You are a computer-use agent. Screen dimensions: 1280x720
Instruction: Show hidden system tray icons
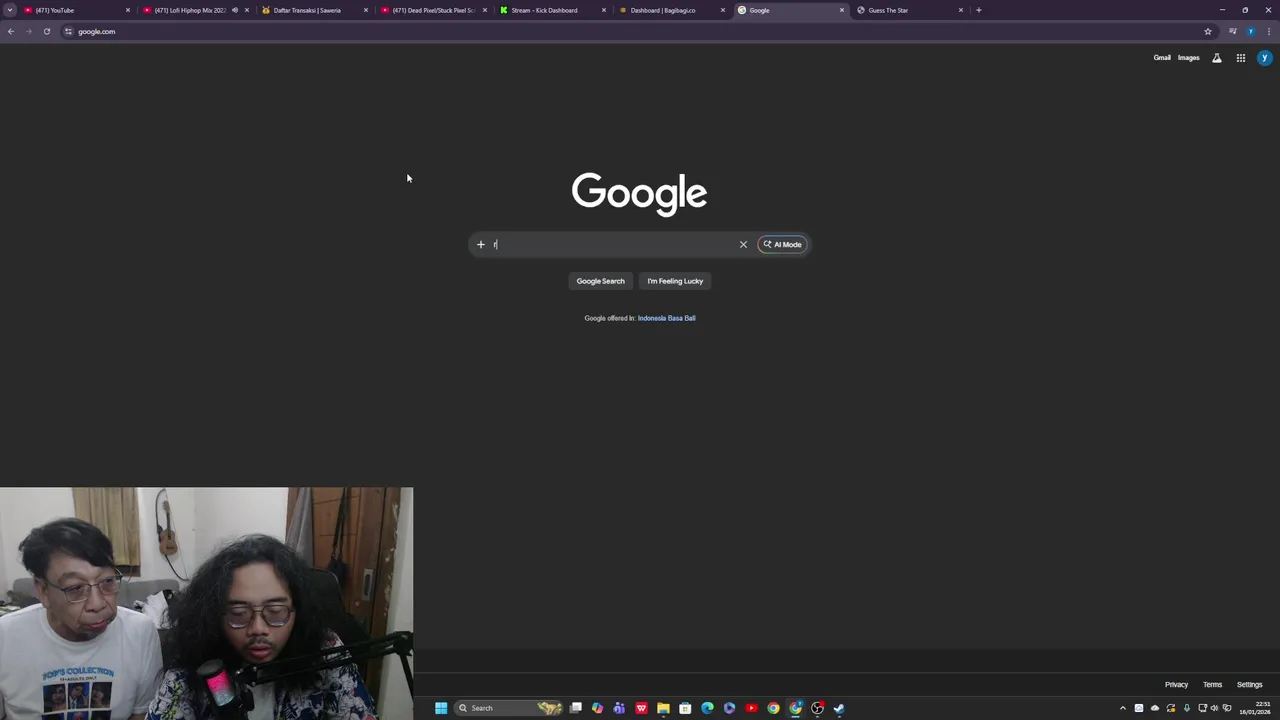[x=1123, y=708]
